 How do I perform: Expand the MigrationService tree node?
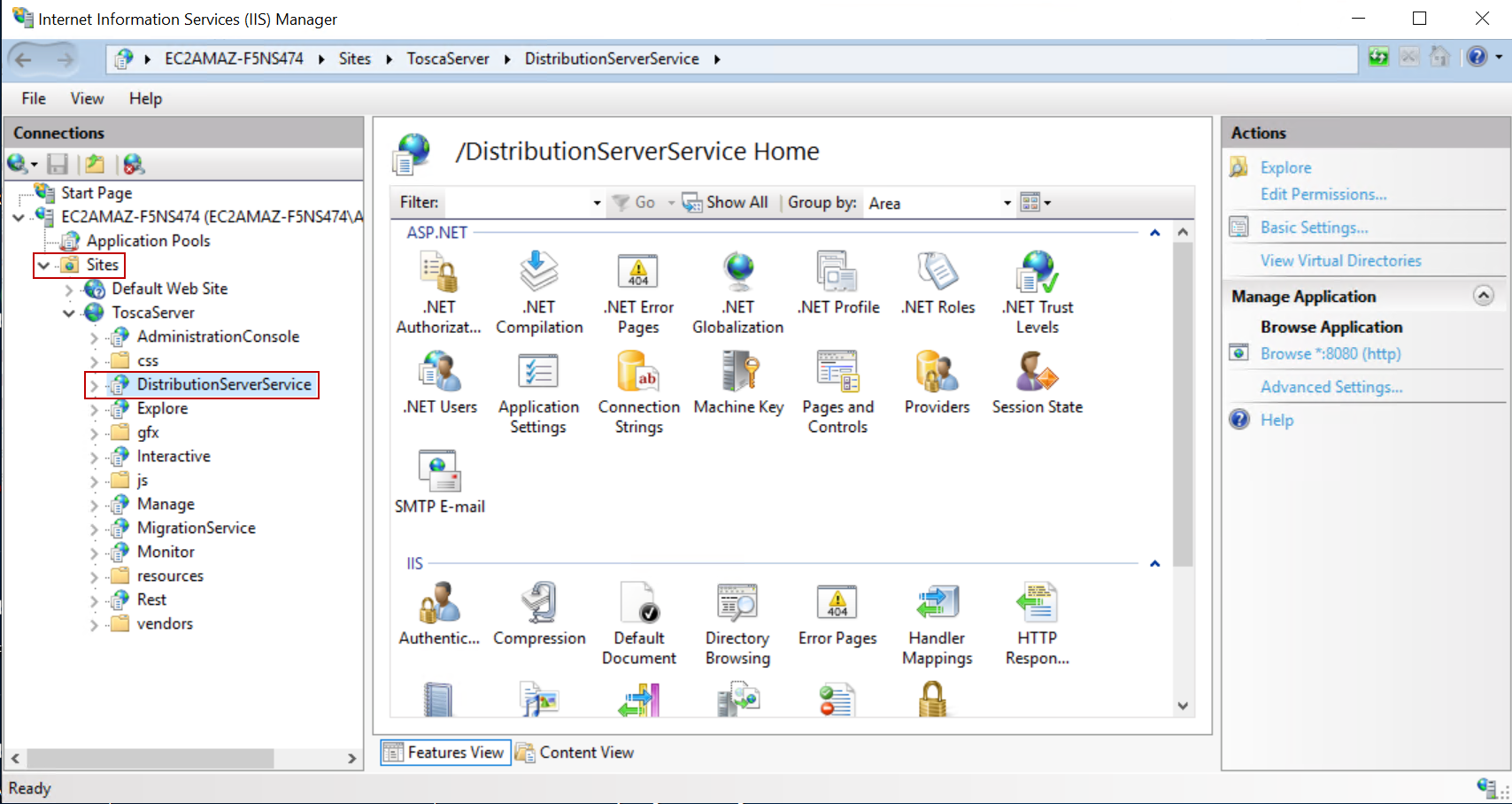(94, 528)
